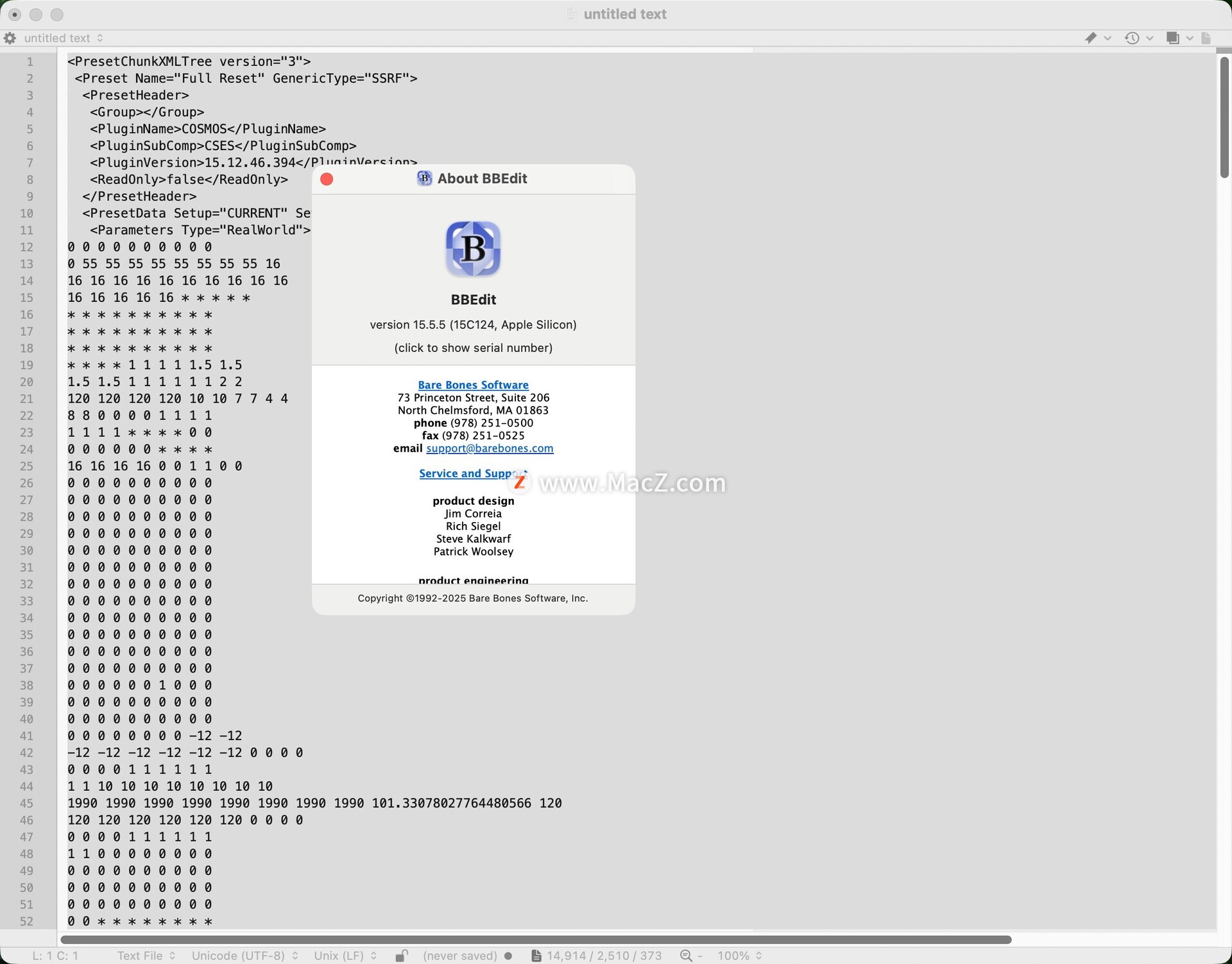Open the Unicode (UTF-8) encoding dropdown
Screen dimensions: 1232x964
[x=244, y=956]
